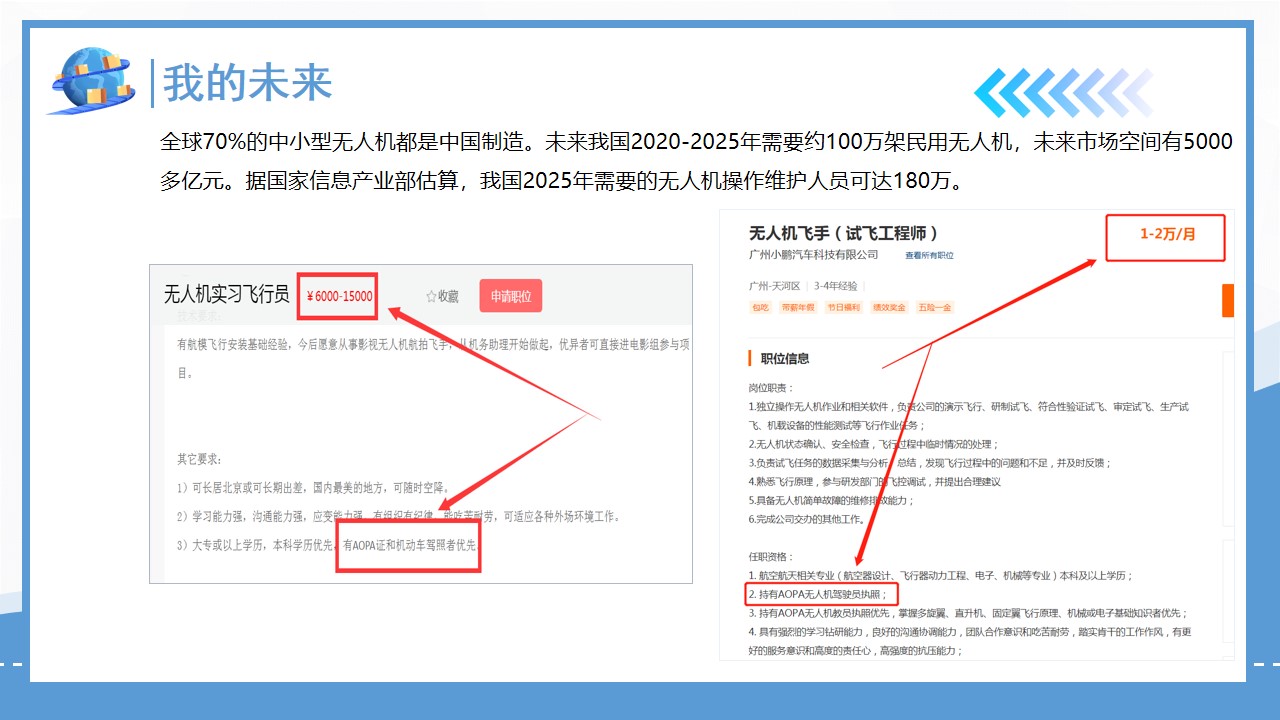
Task: Click the globe logo icon beside the title
Action: [x=92, y=80]
